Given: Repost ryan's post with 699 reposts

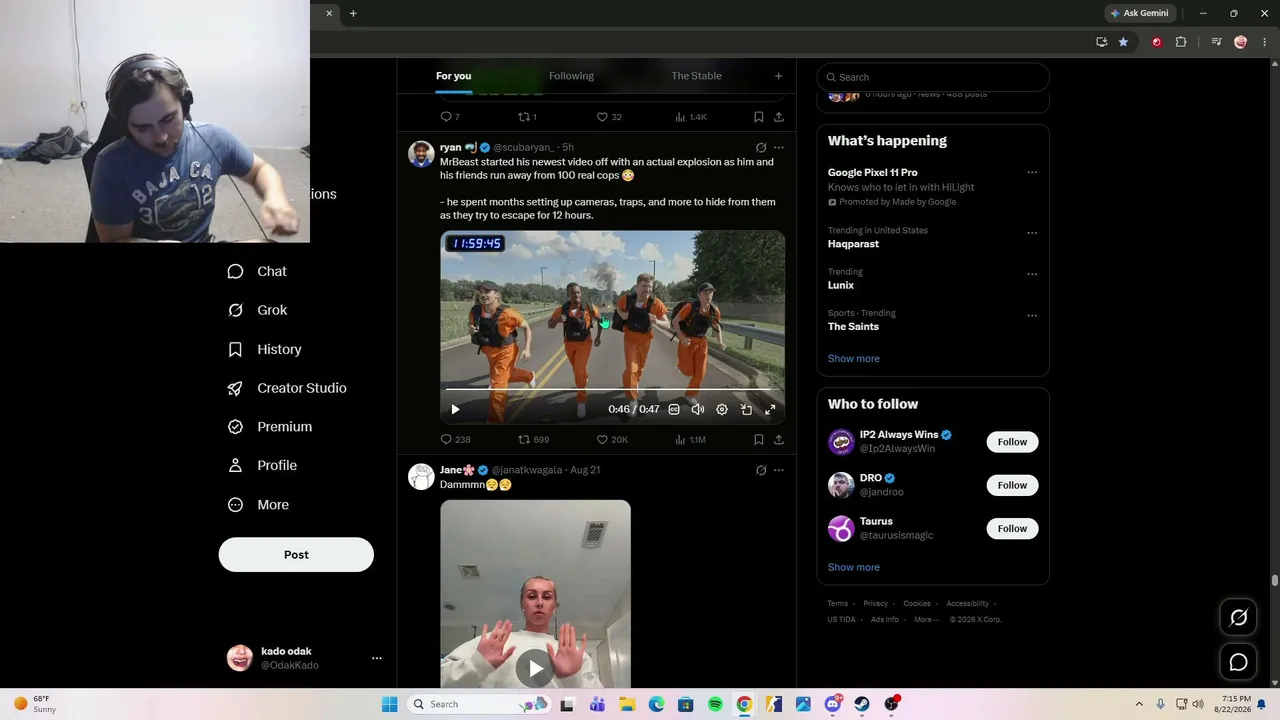Looking at the screenshot, I should [533, 439].
